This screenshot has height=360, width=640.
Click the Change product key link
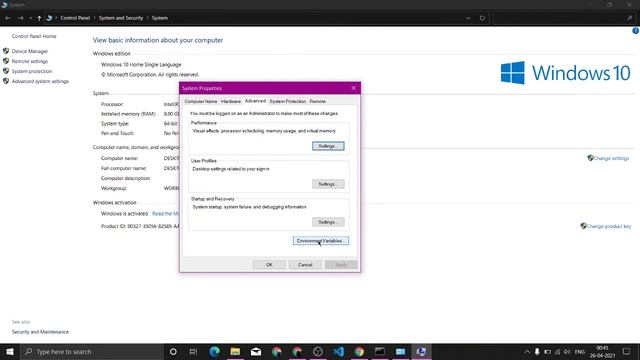609,226
